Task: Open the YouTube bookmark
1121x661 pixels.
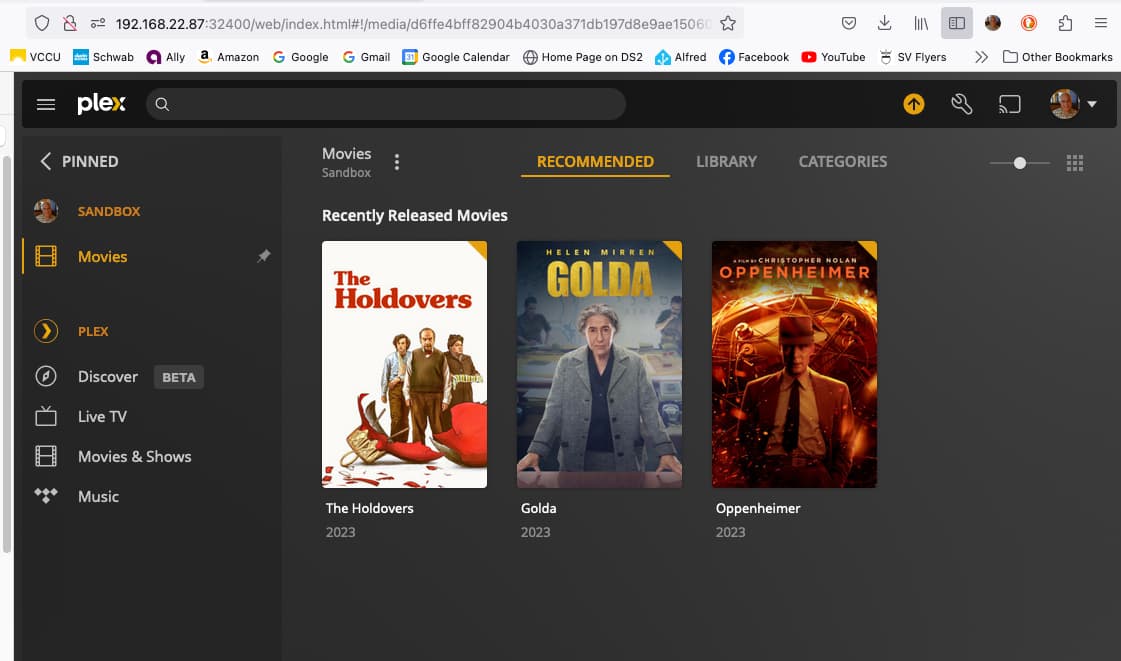Action: (834, 57)
